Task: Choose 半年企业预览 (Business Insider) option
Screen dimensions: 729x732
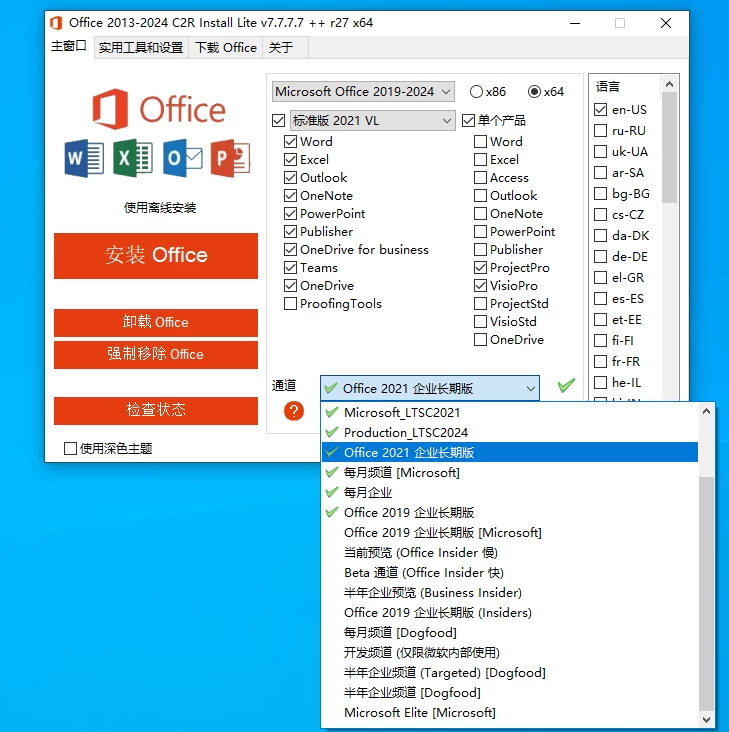Action: [510, 593]
